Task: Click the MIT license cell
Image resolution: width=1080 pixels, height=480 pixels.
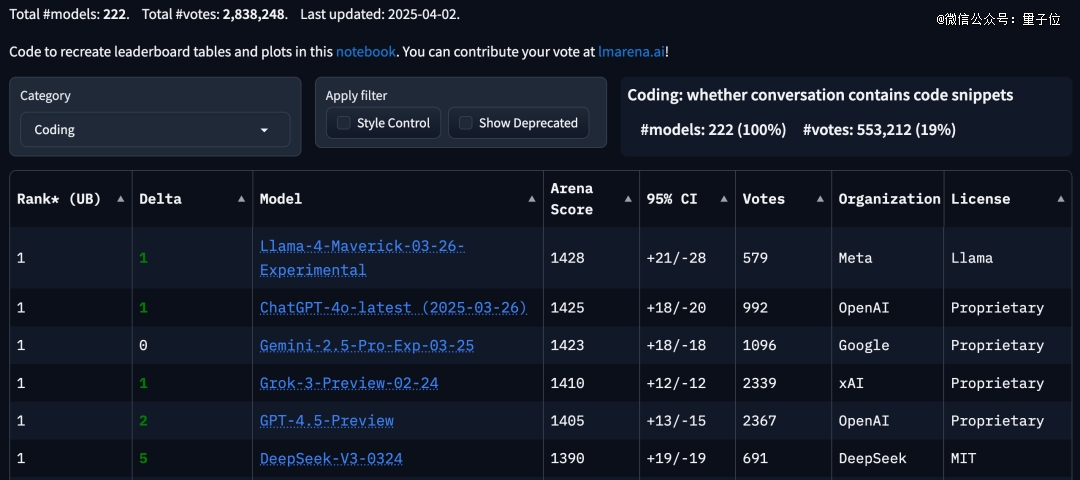Action: click(964, 459)
